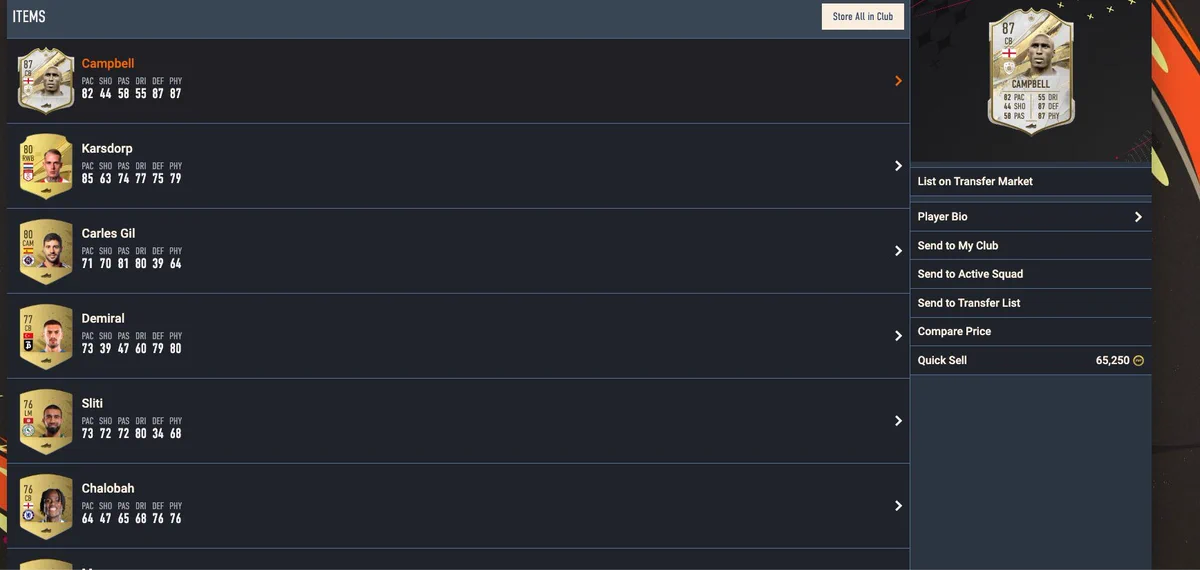
Task: Choose the Compare Price option
Action: pos(1030,332)
